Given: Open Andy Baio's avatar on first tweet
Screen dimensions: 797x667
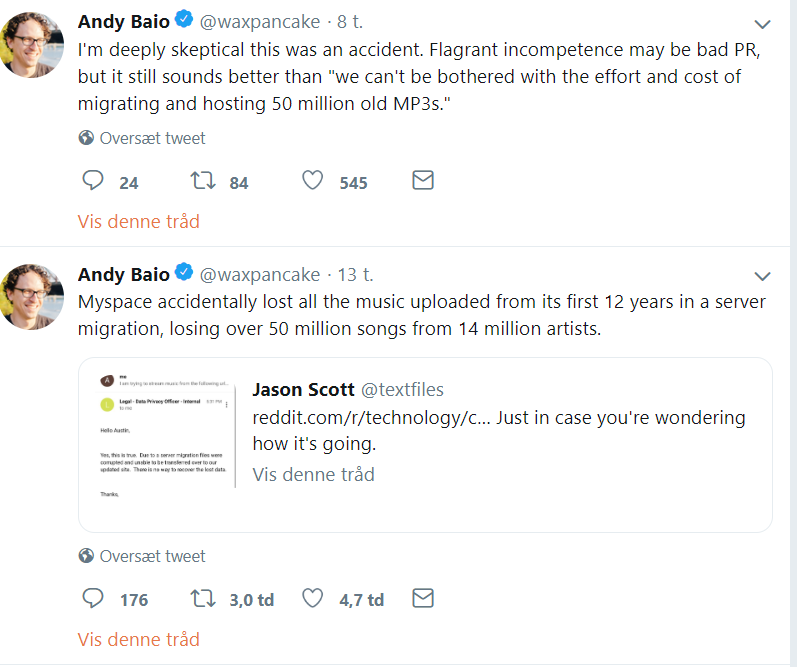Looking at the screenshot, I should [33, 46].
